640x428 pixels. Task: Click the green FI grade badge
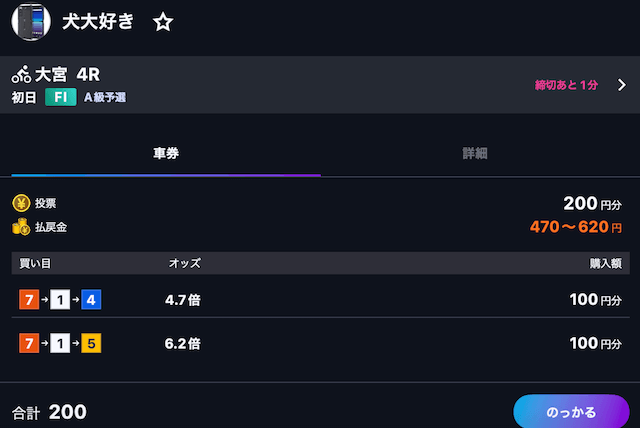coord(60,97)
